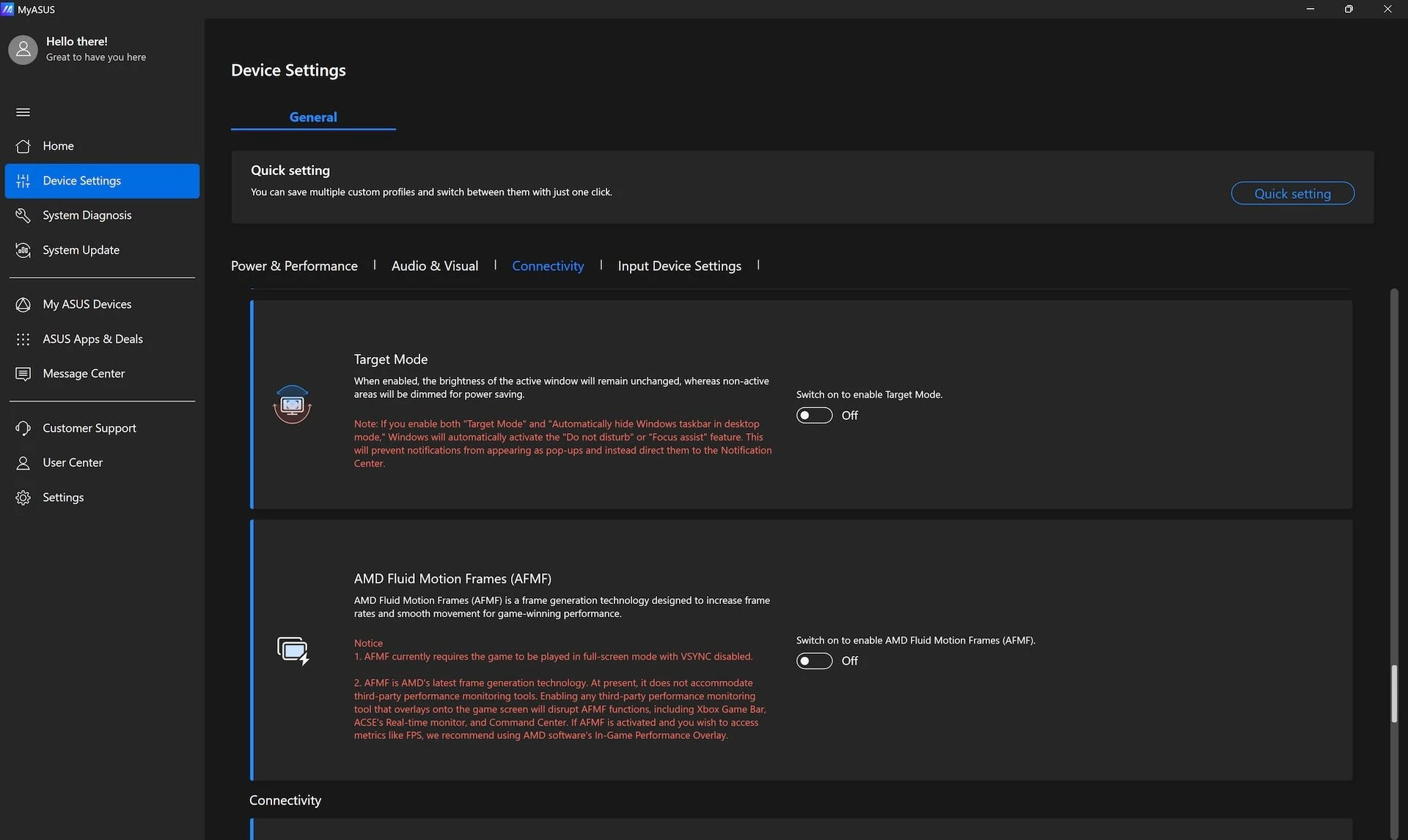Restore down the MyASUS window
The image size is (1408, 840).
point(1349,9)
